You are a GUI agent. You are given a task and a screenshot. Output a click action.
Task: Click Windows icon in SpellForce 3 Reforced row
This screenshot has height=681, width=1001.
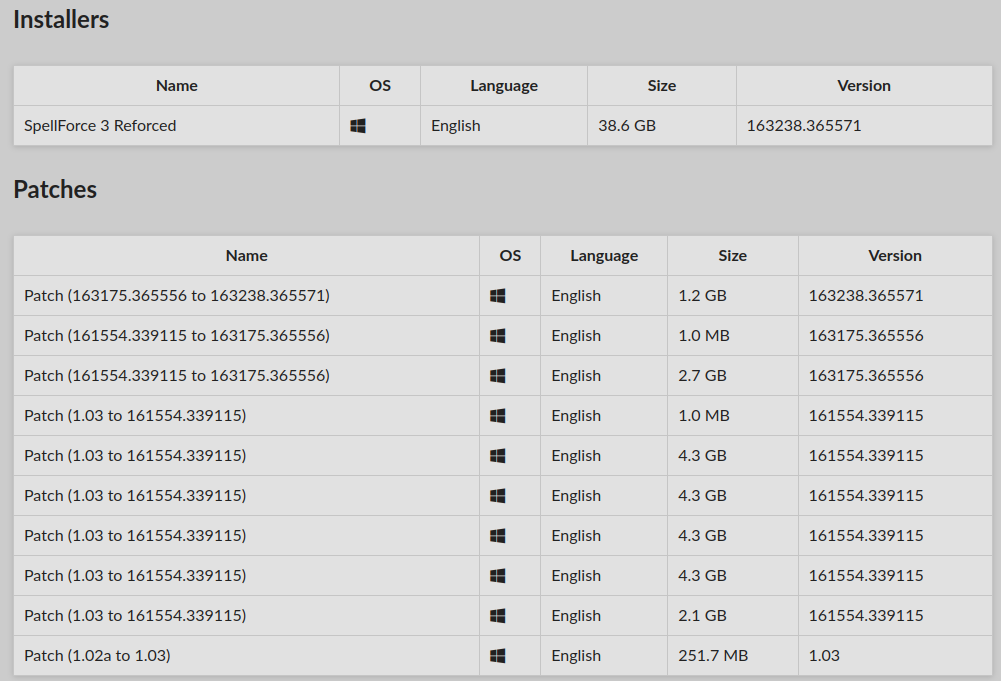coord(358,126)
